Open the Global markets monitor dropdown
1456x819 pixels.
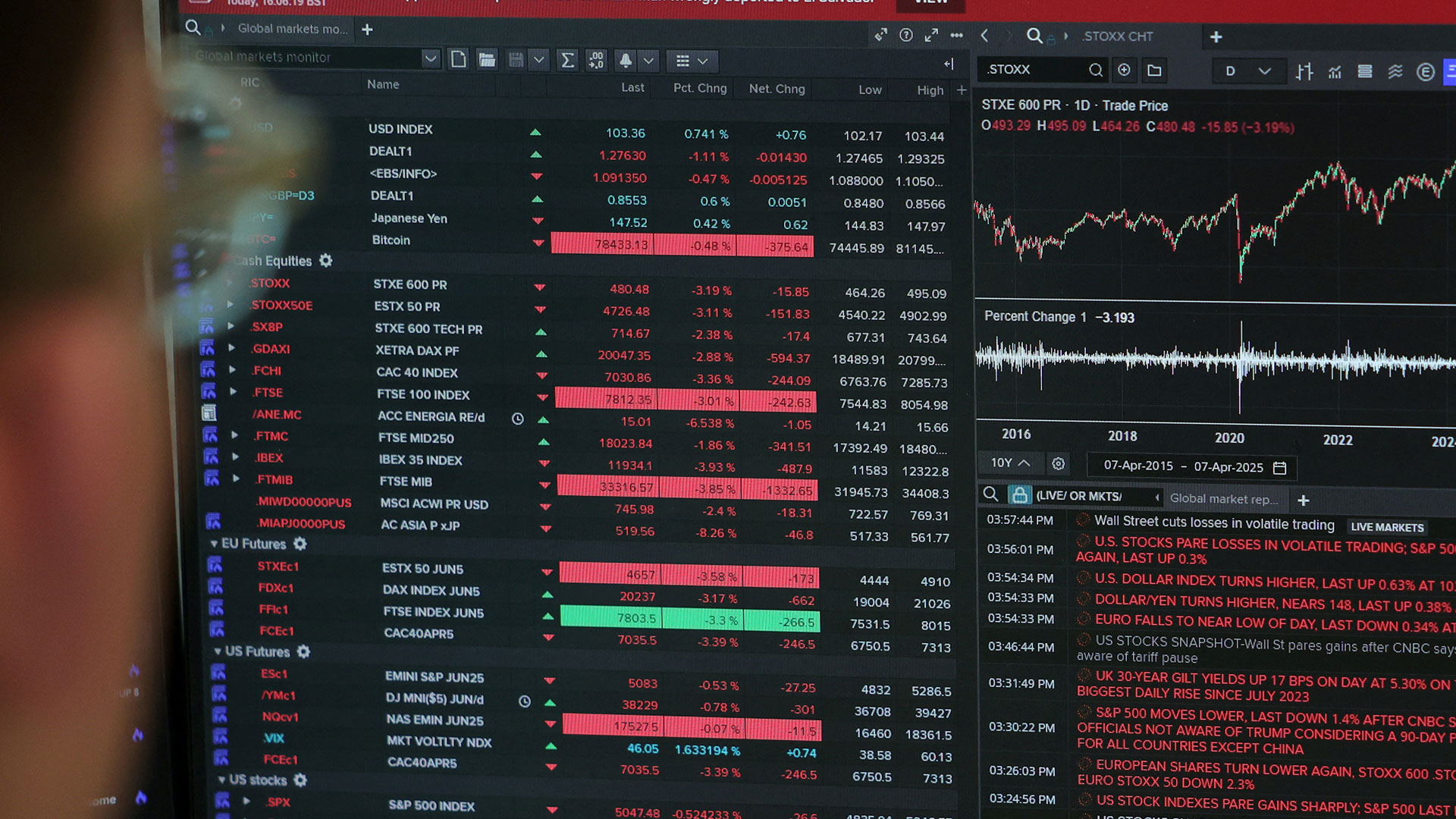click(x=430, y=58)
